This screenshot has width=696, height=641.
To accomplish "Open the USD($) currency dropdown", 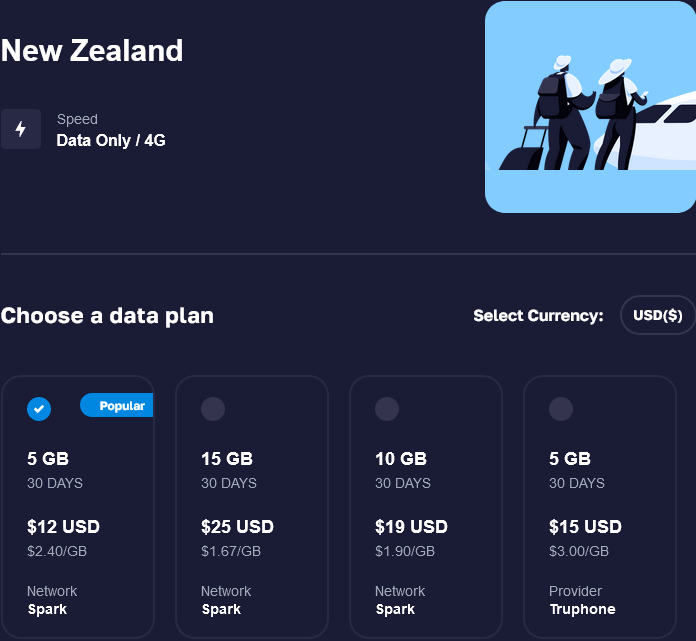I will [657, 315].
